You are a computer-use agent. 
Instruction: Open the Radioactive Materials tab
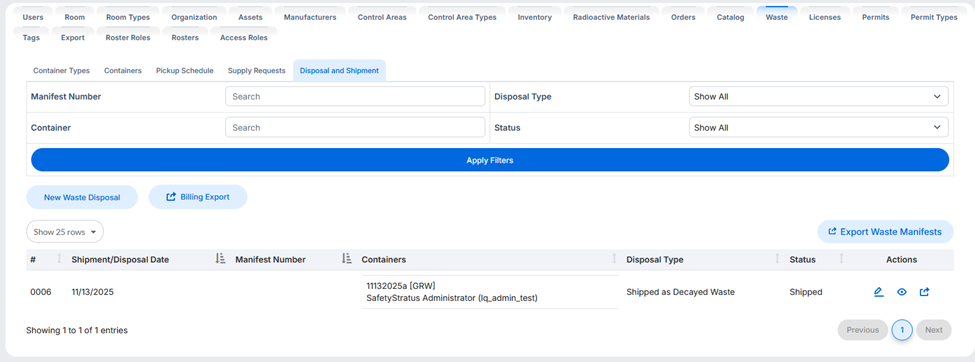[611, 17]
